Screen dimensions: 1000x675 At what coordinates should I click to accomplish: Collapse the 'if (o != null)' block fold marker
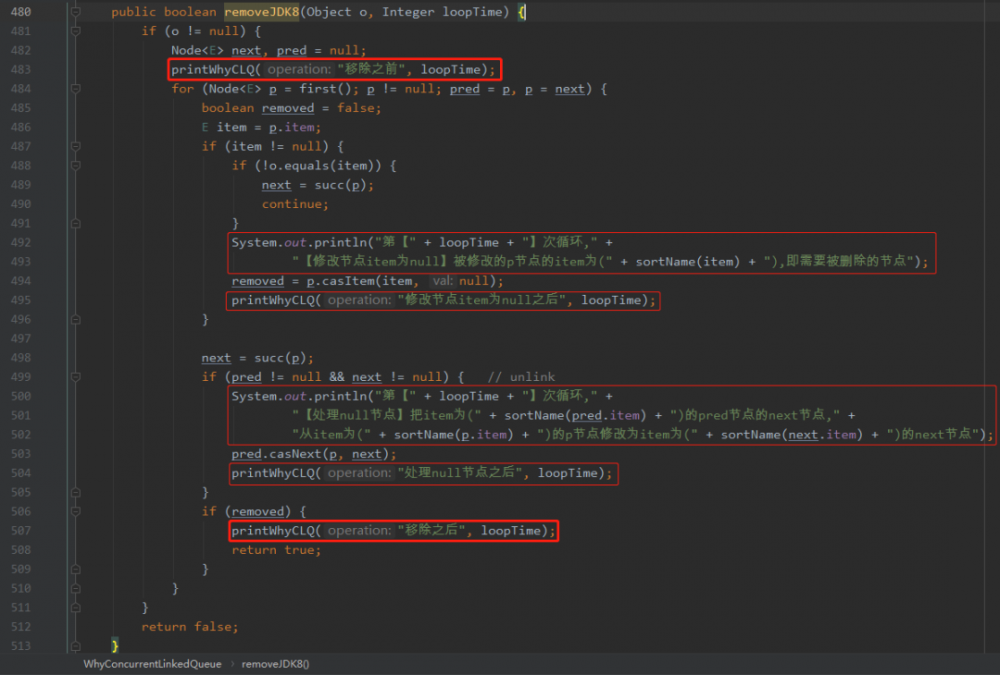[x=75, y=31]
